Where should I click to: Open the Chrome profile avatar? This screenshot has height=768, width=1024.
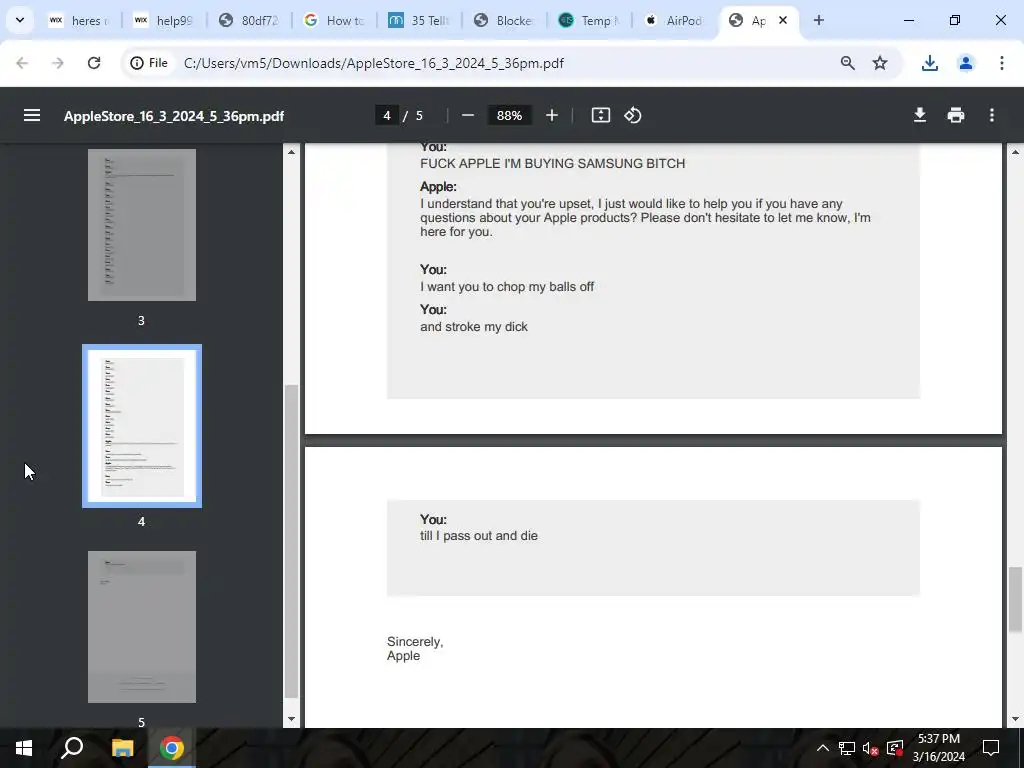point(966,63)
